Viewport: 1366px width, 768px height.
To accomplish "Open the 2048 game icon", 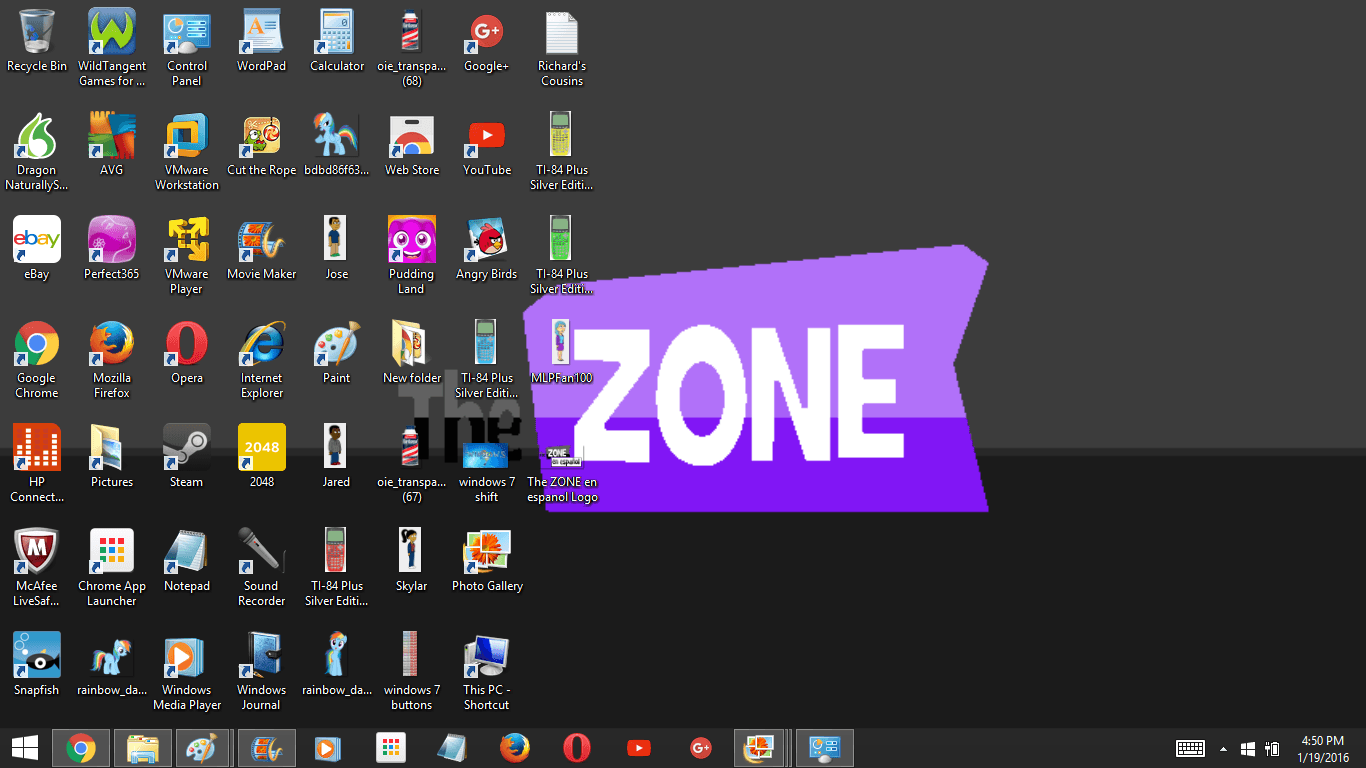I will click(262, 457).
